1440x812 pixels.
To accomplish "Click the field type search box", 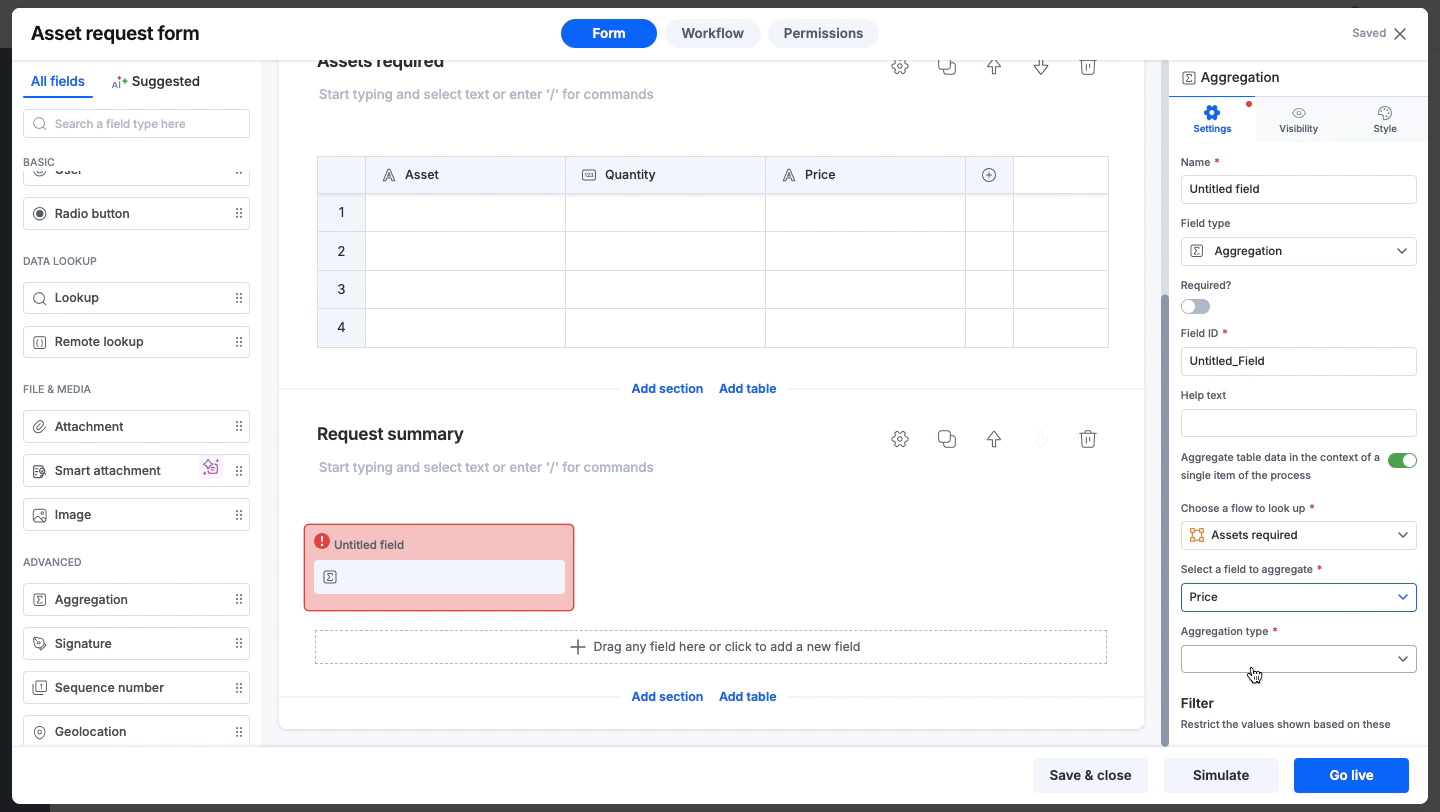I will pos(136,124).
